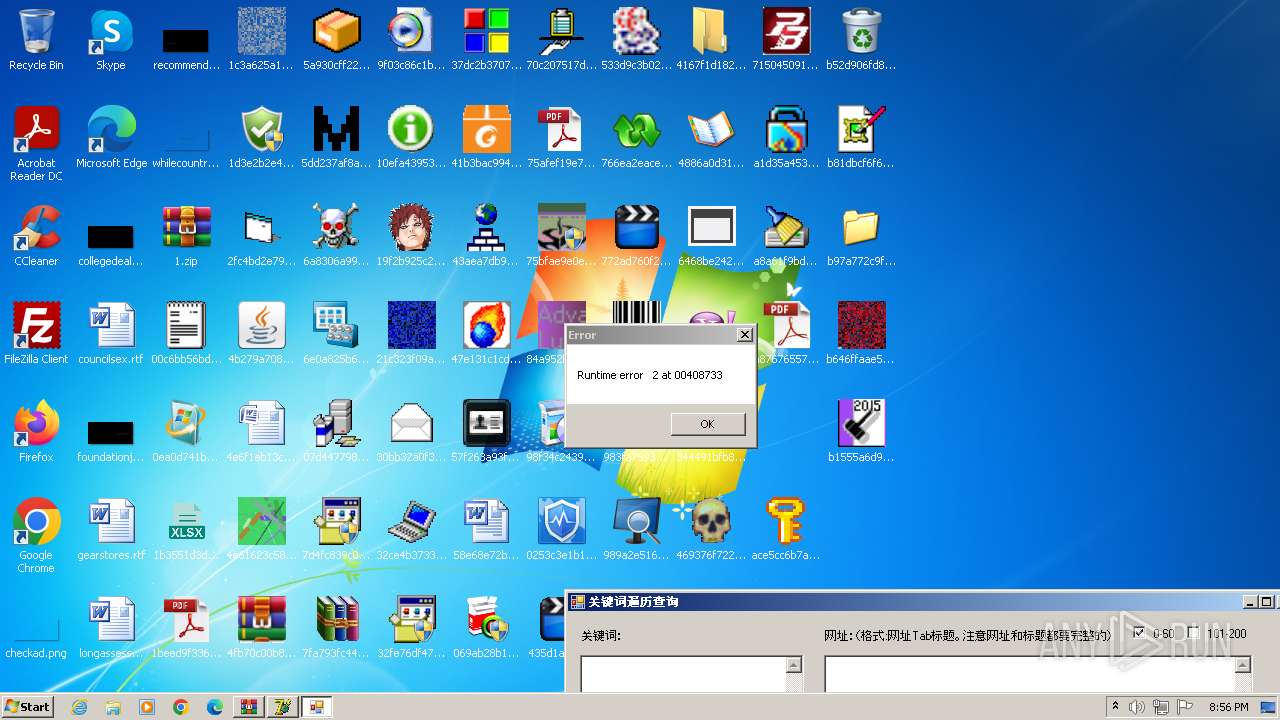Show hidden system tray icons
The image size is (1280, 720).
coord(1115,707)
